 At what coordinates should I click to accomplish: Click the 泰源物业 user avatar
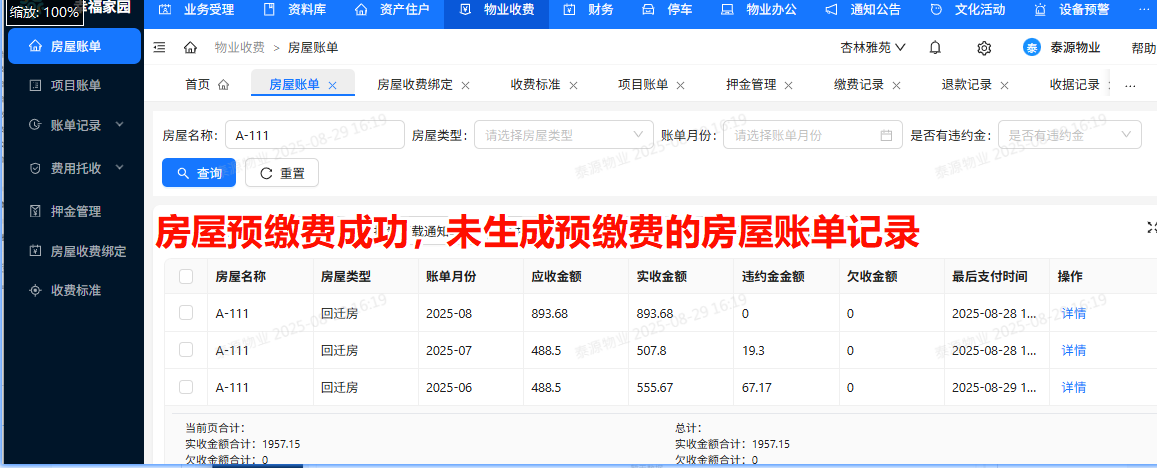1031,48
